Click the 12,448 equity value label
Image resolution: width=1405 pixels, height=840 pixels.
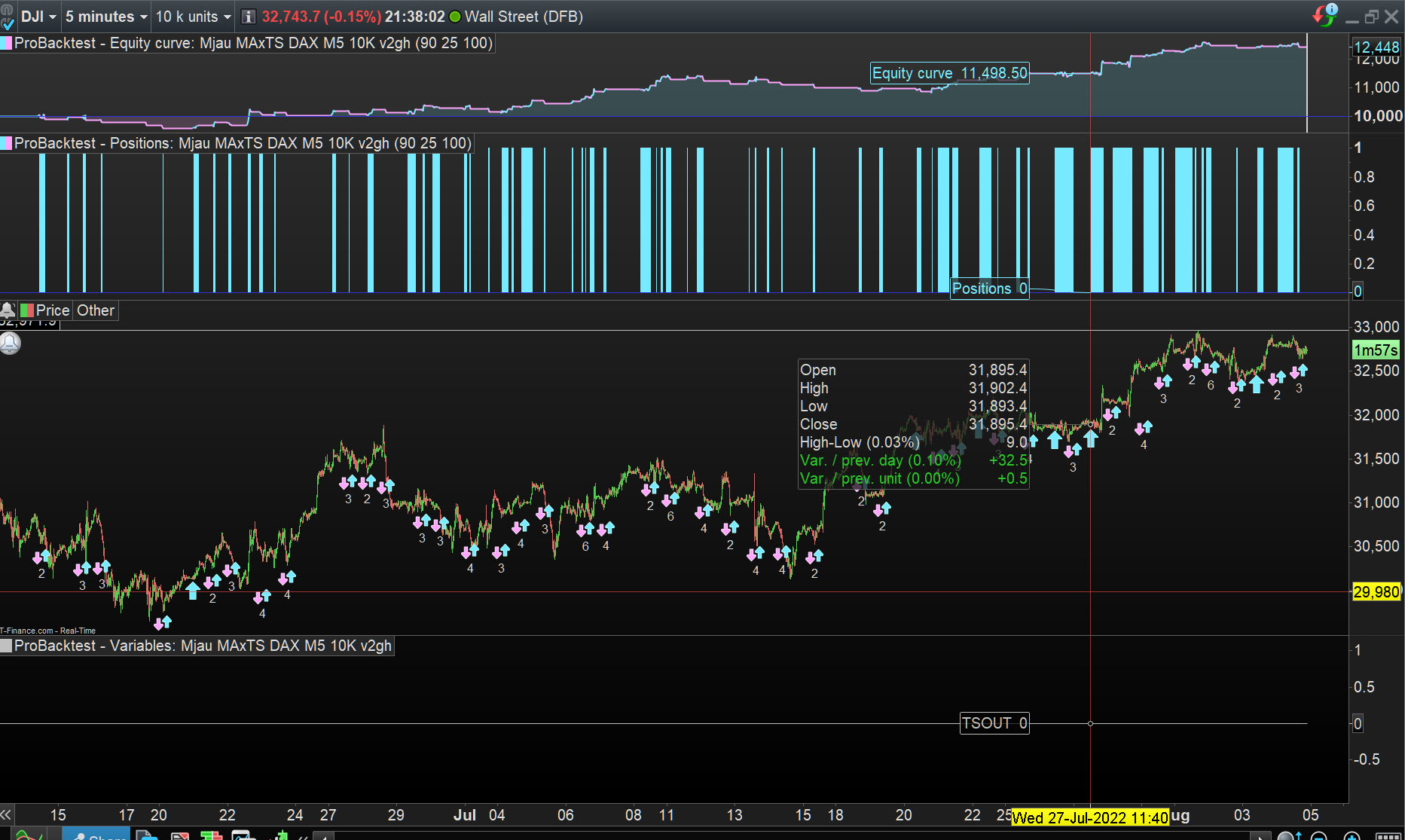1376,47
